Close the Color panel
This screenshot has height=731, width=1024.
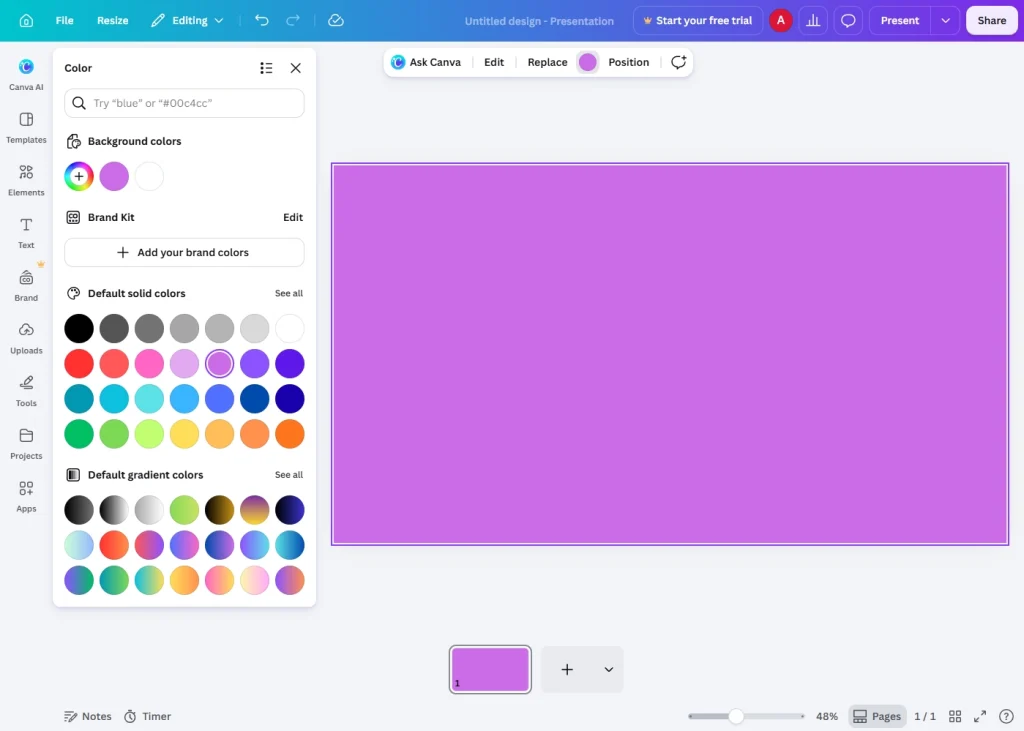(x=295, y=68)
